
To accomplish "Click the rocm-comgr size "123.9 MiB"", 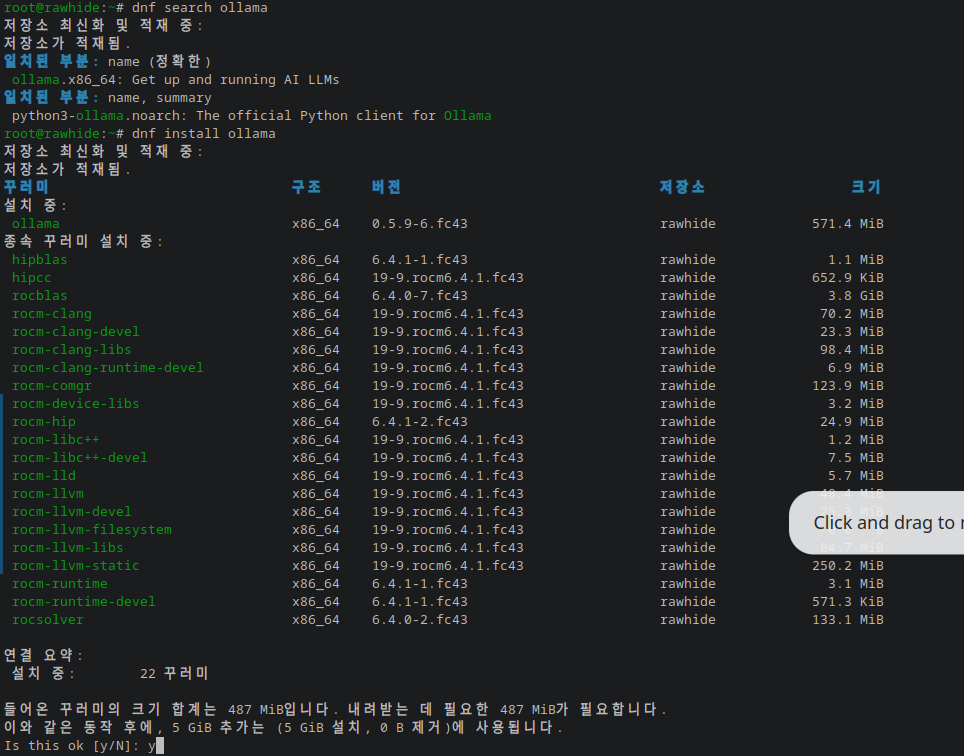I will (x=848, y=386).
